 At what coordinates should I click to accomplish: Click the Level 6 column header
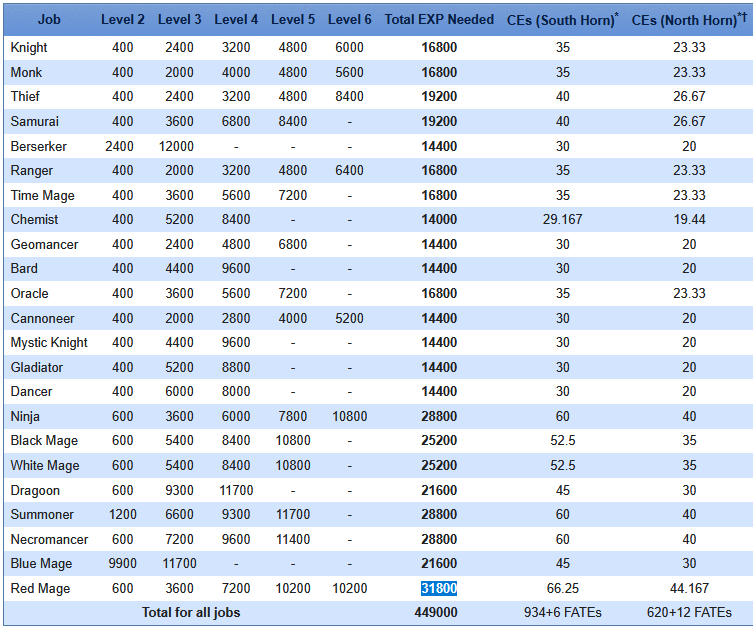coord(349,20)
